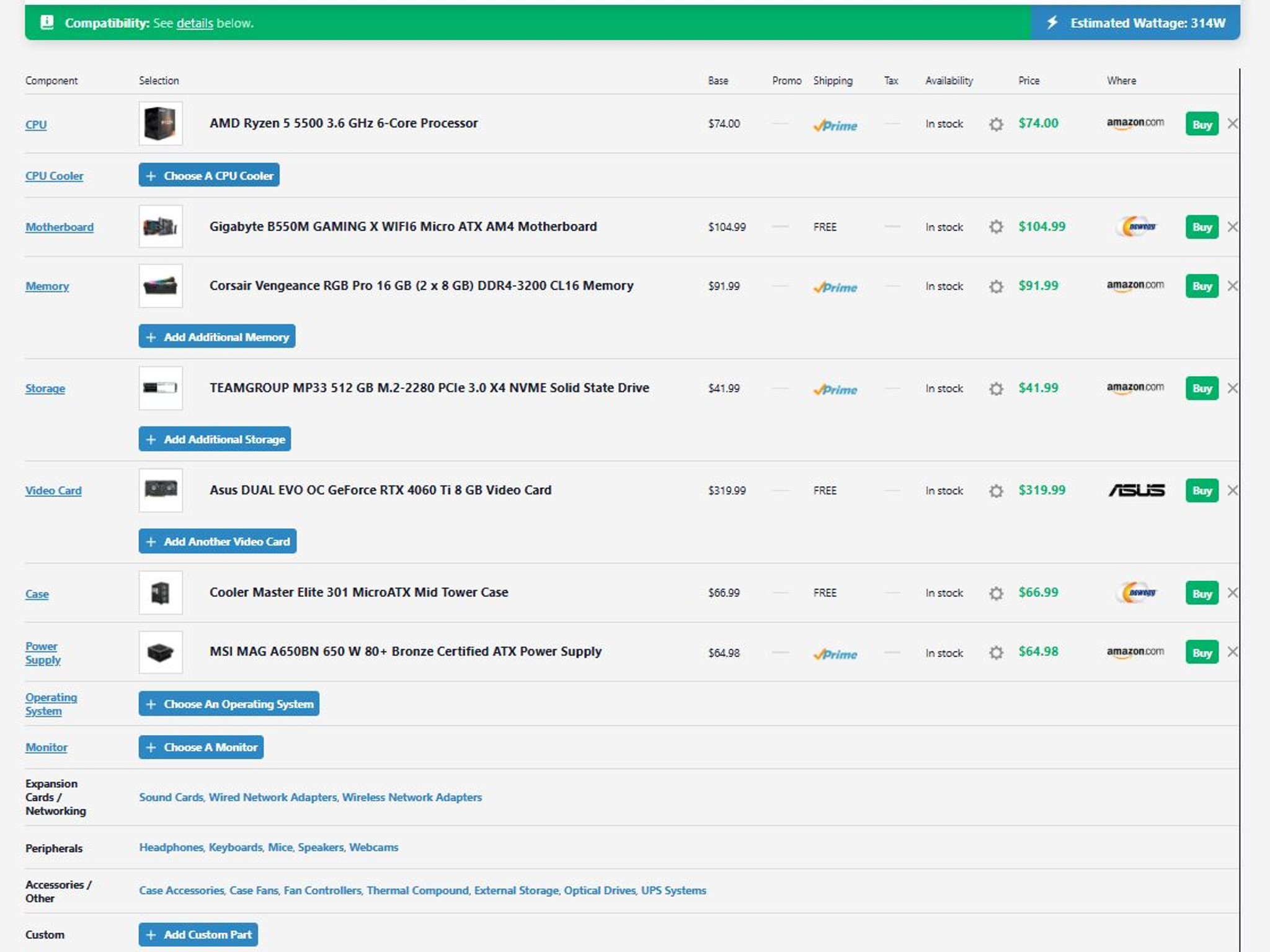
Task: Browse Wireless Network Adapters link
Action: click(x=412, y=797)
